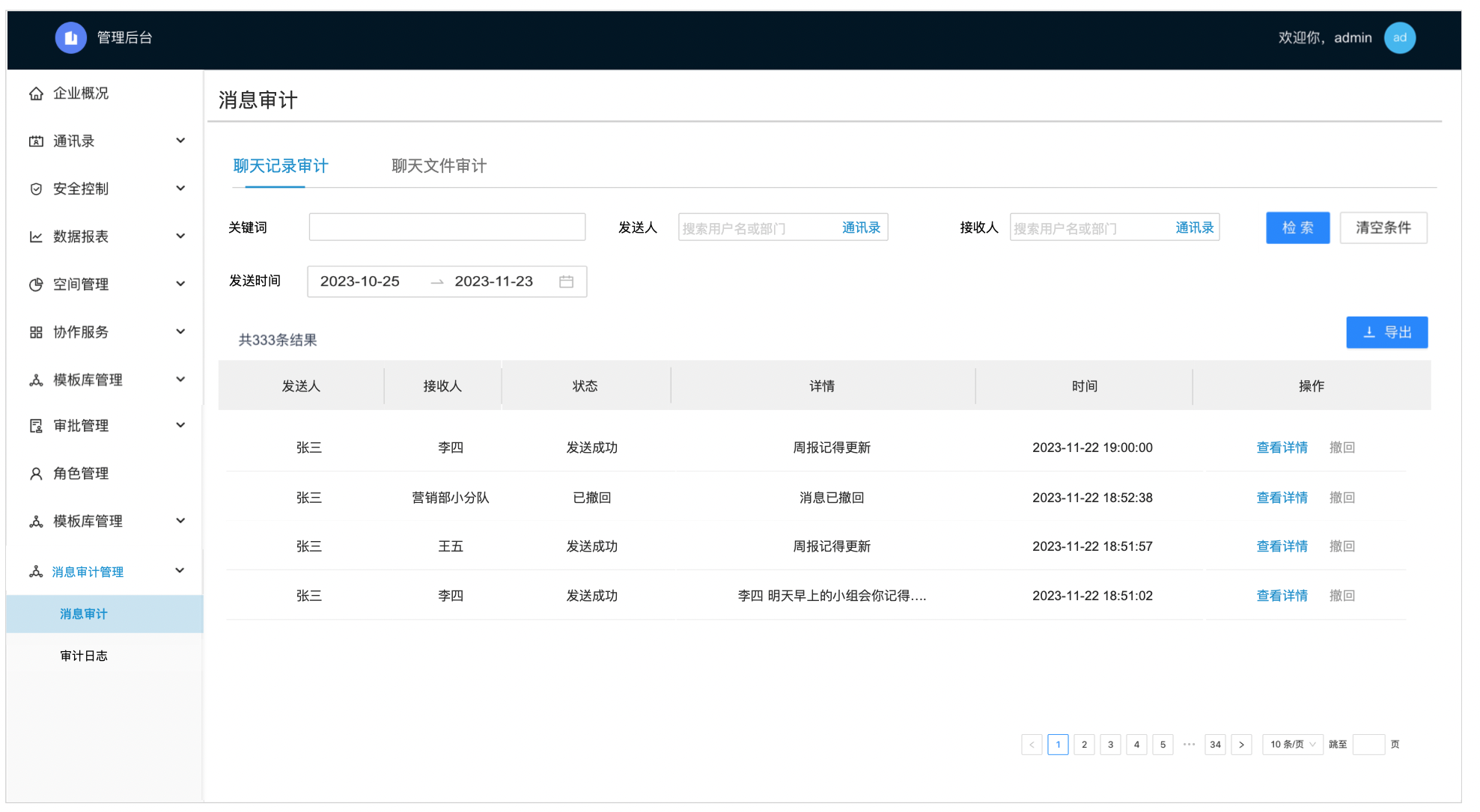This screenshot has height=812, width=1480.
Task: Expand the 审批管理 menu chevron
Action: 180,425
